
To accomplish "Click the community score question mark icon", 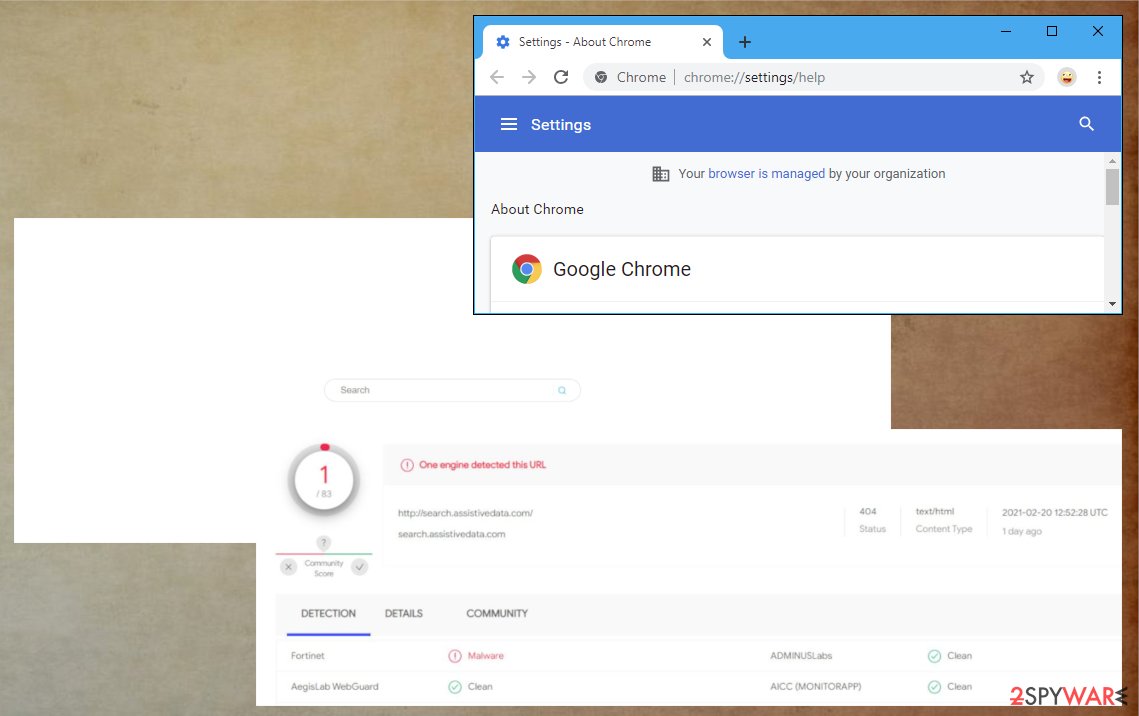I will [x=323, y=543].
